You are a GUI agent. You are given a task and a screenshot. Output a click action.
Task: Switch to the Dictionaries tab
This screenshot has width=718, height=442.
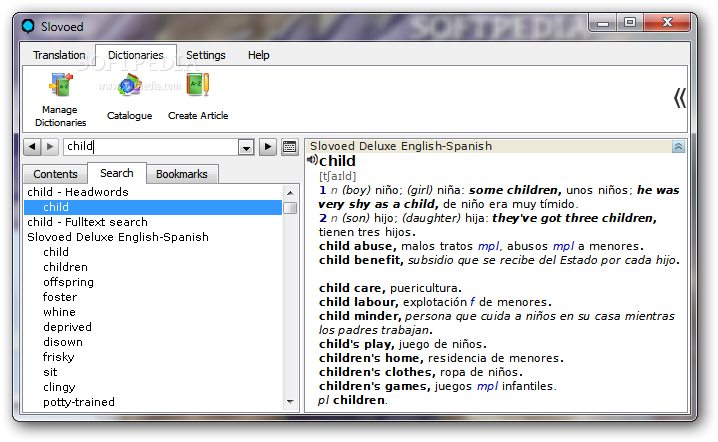pos(136,55)
